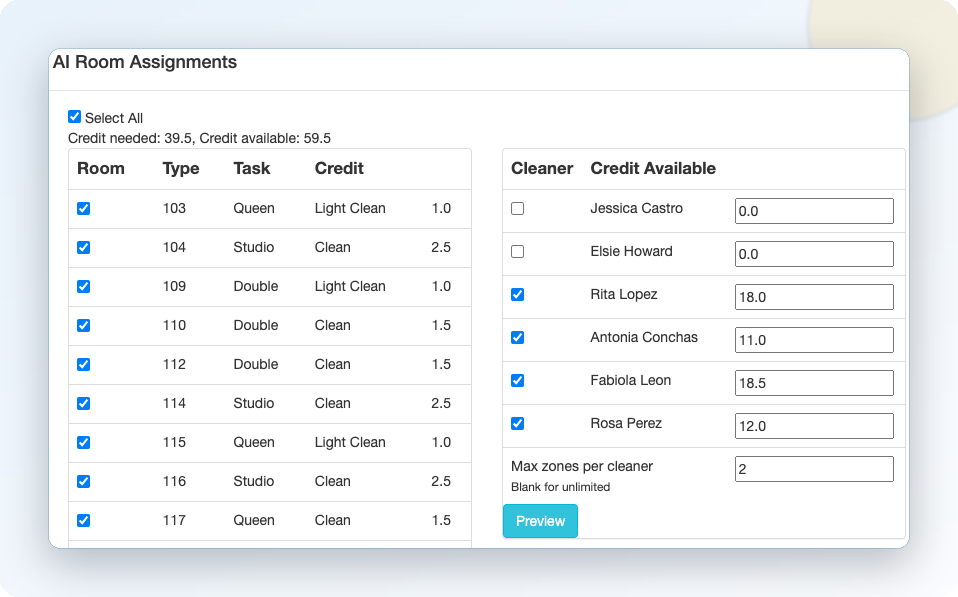958x597 pixels.
Task: Click Light Clean in row 103
Action: [x=350, y=208]
